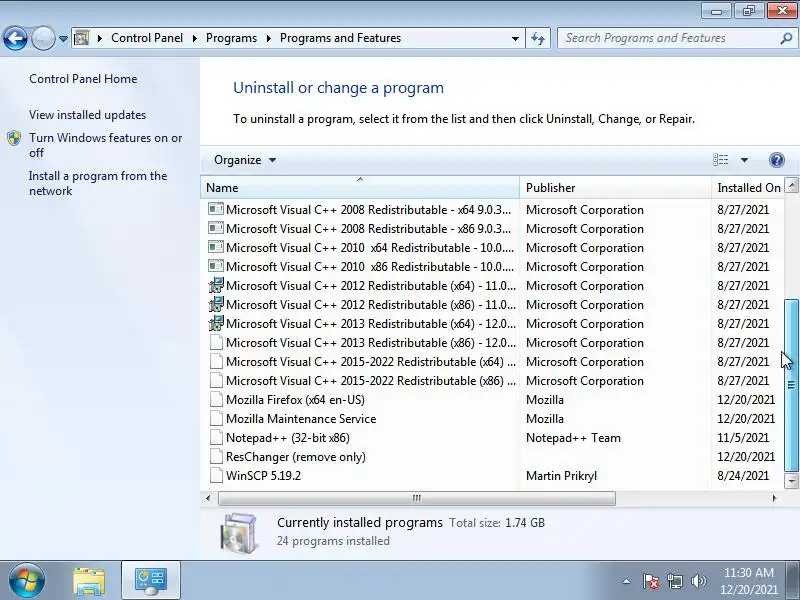Expand the arrow after Programs breadcrumb
The width and height of the screenshot is (800, 600).
click(268, 38)
